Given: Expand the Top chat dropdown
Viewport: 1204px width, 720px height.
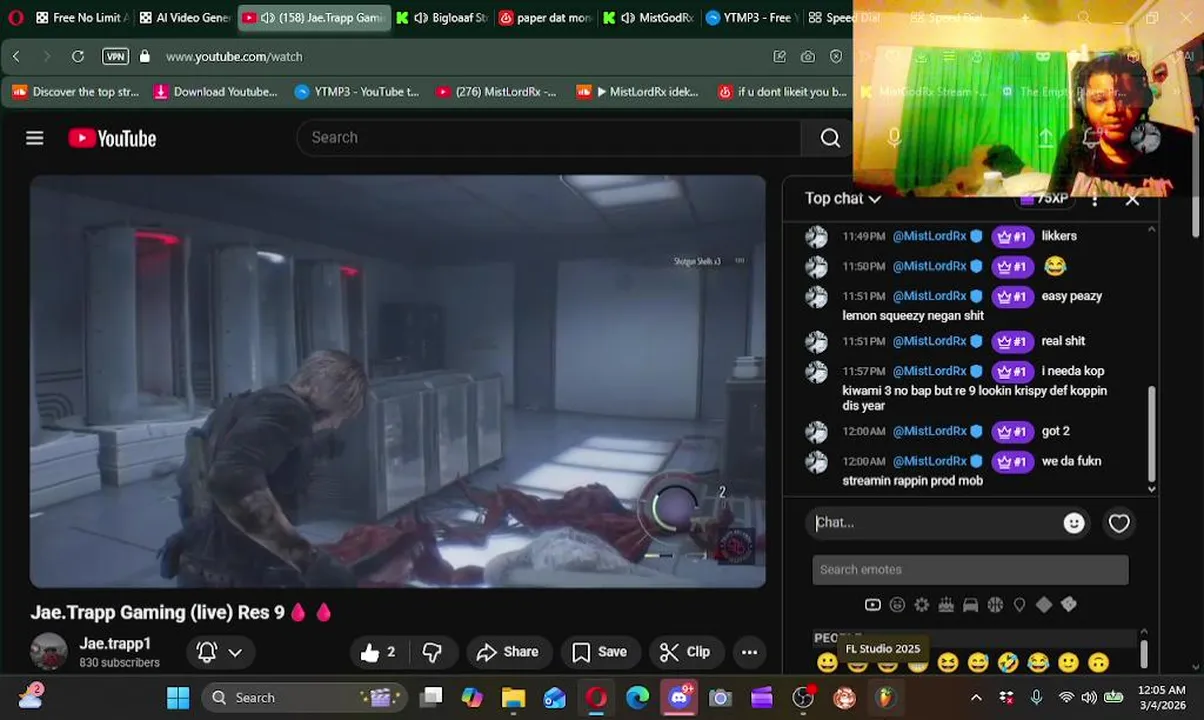Looking at the screenshot, I should click(843, 198).
